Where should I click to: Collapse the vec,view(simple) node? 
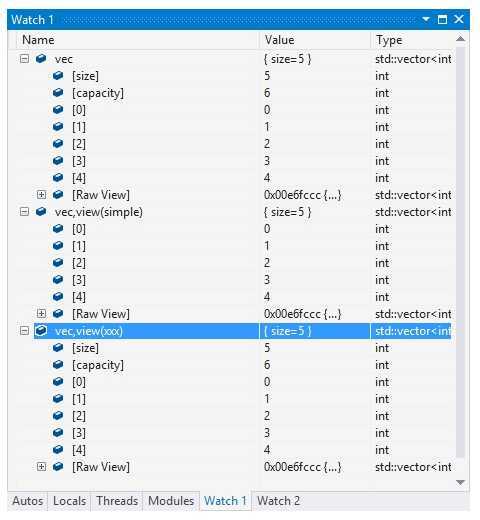coord(24,212)
